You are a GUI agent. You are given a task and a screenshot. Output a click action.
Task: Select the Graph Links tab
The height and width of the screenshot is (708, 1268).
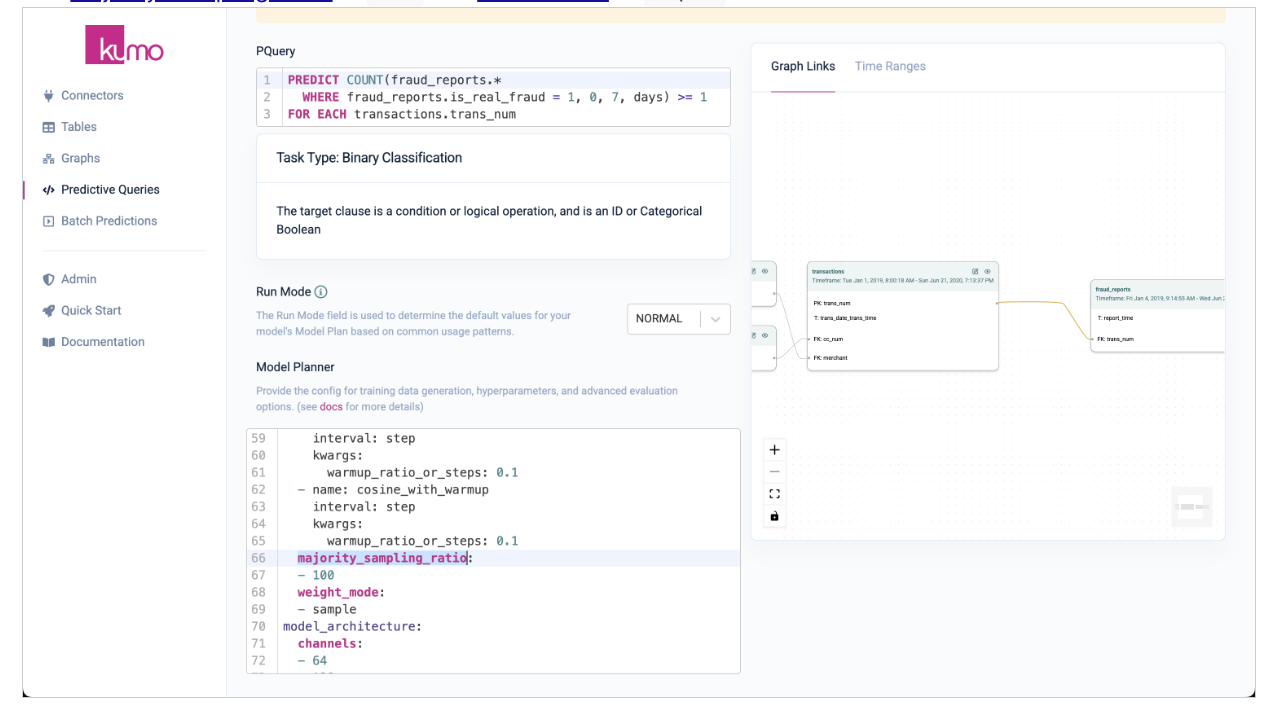click(802, 66)
